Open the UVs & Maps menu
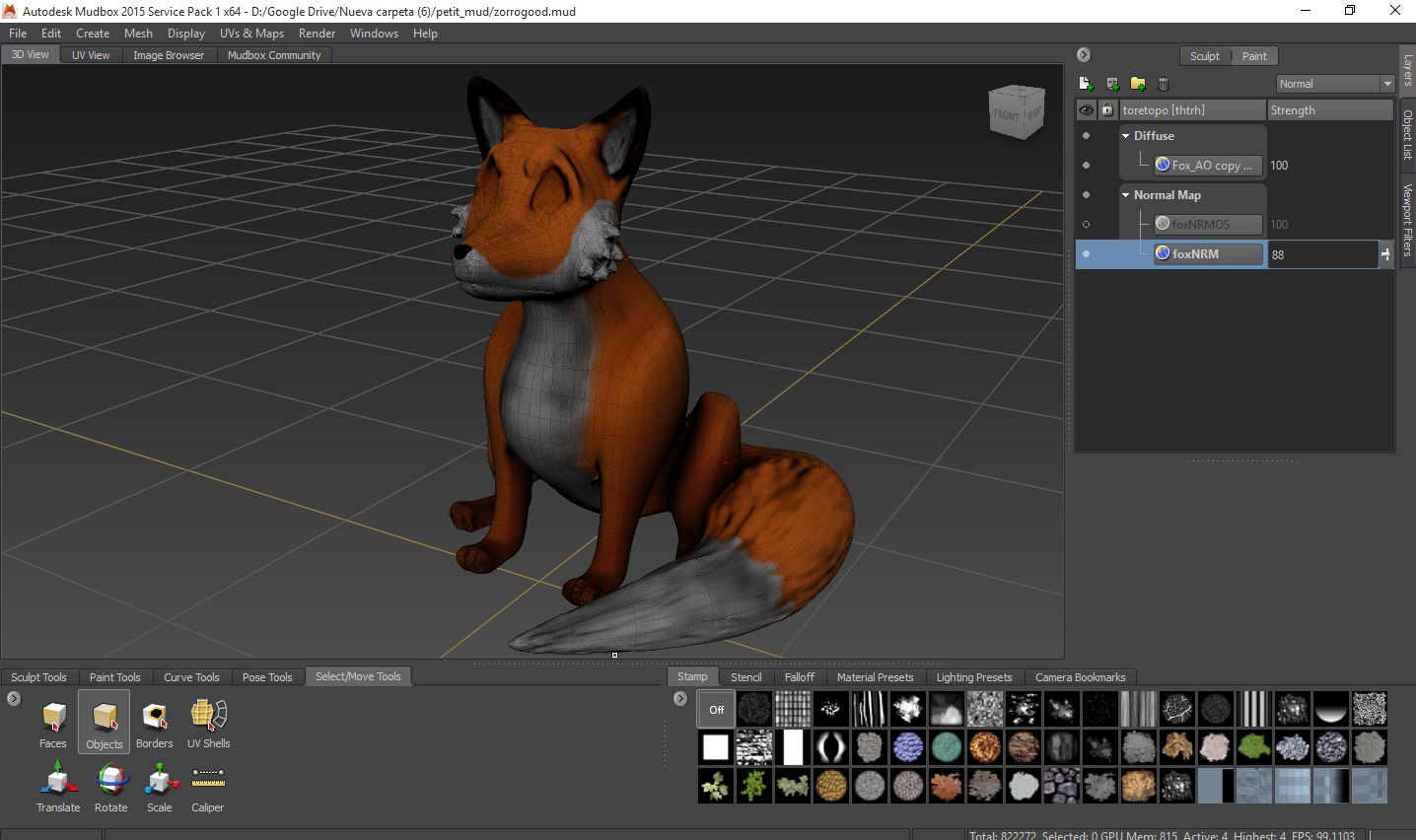Viewport: 1416px width, 840px height. [251, 34]
